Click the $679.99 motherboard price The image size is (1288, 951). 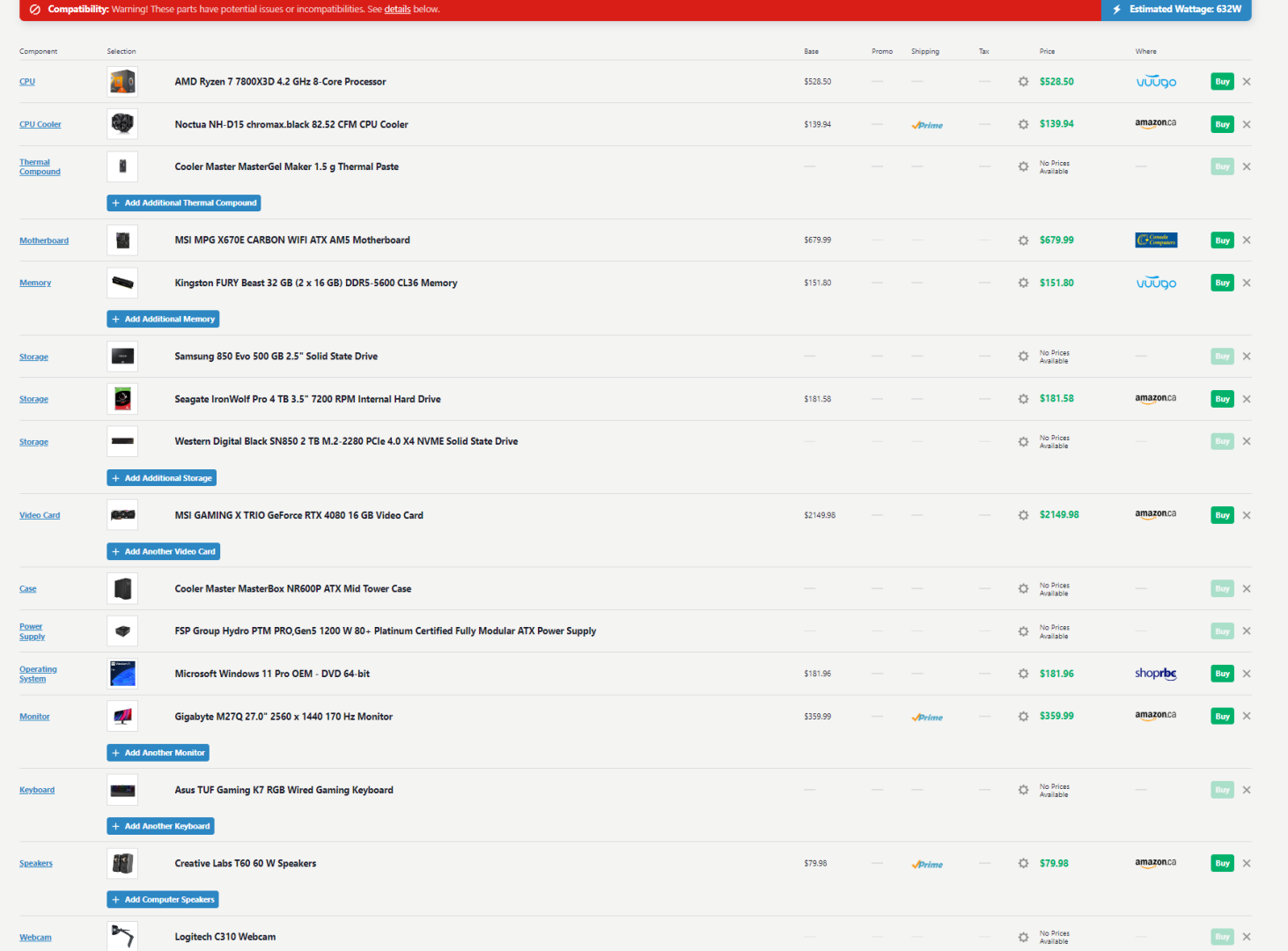[x=1056, y=240]
